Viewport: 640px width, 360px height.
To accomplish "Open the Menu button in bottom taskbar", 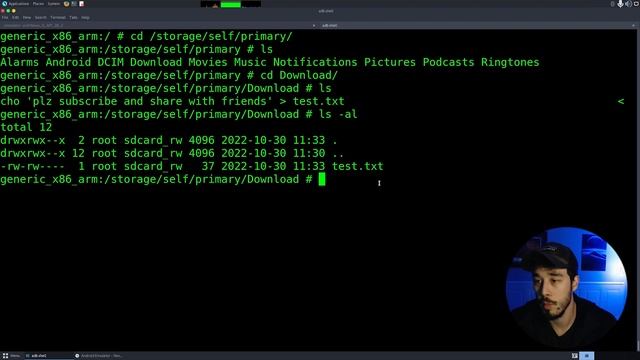I will [x=11, y=356].
